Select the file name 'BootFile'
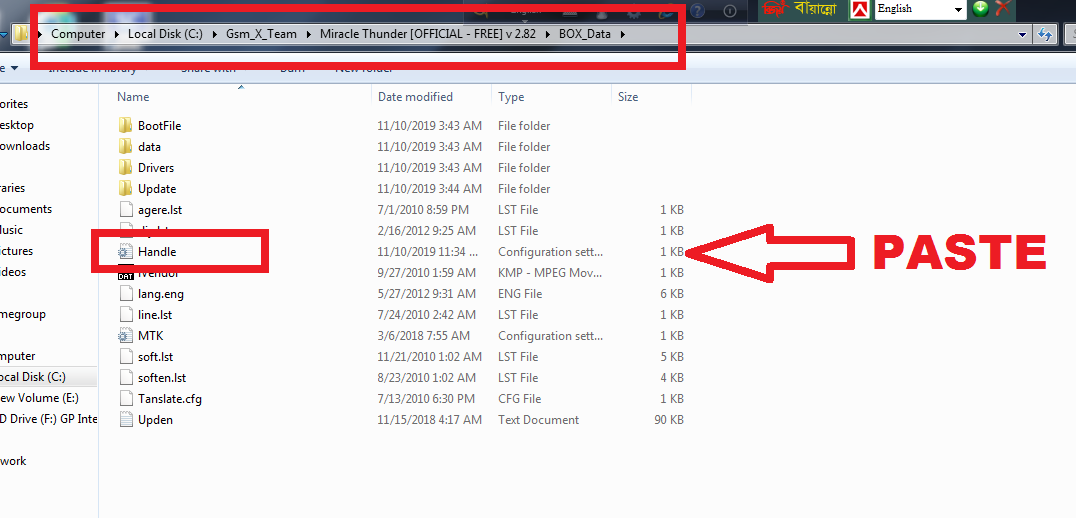This screenshot has width=1076, height=518. click(x=159, y=126)
